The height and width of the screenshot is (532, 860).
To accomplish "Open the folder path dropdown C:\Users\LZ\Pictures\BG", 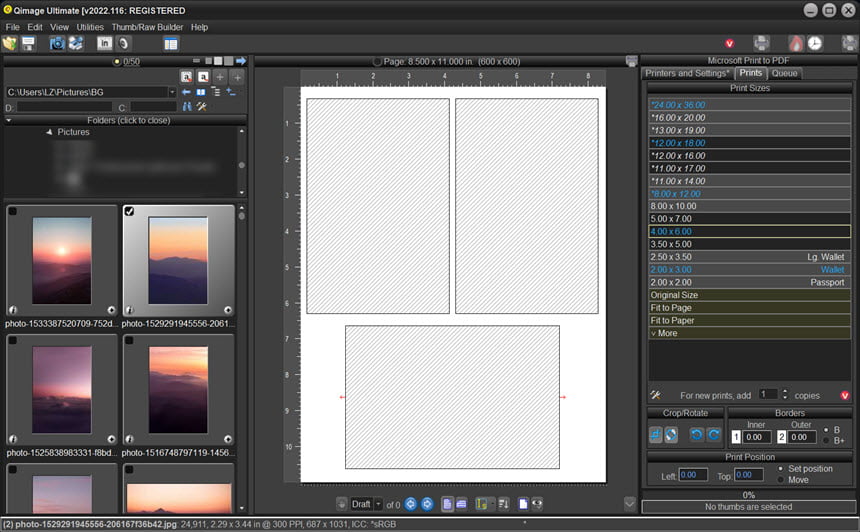I will coord(172,92).
